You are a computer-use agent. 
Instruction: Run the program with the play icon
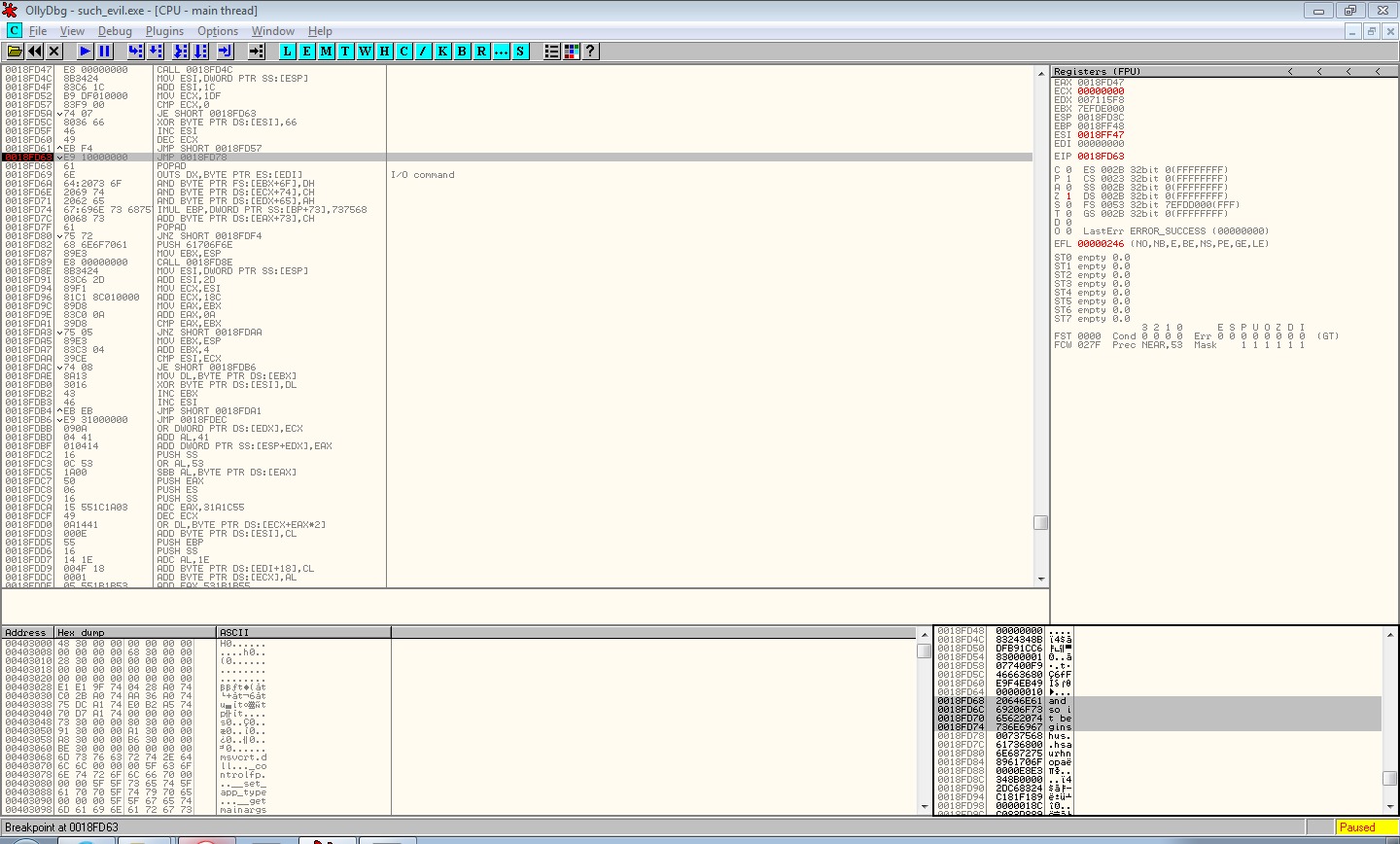pos(86,51)
